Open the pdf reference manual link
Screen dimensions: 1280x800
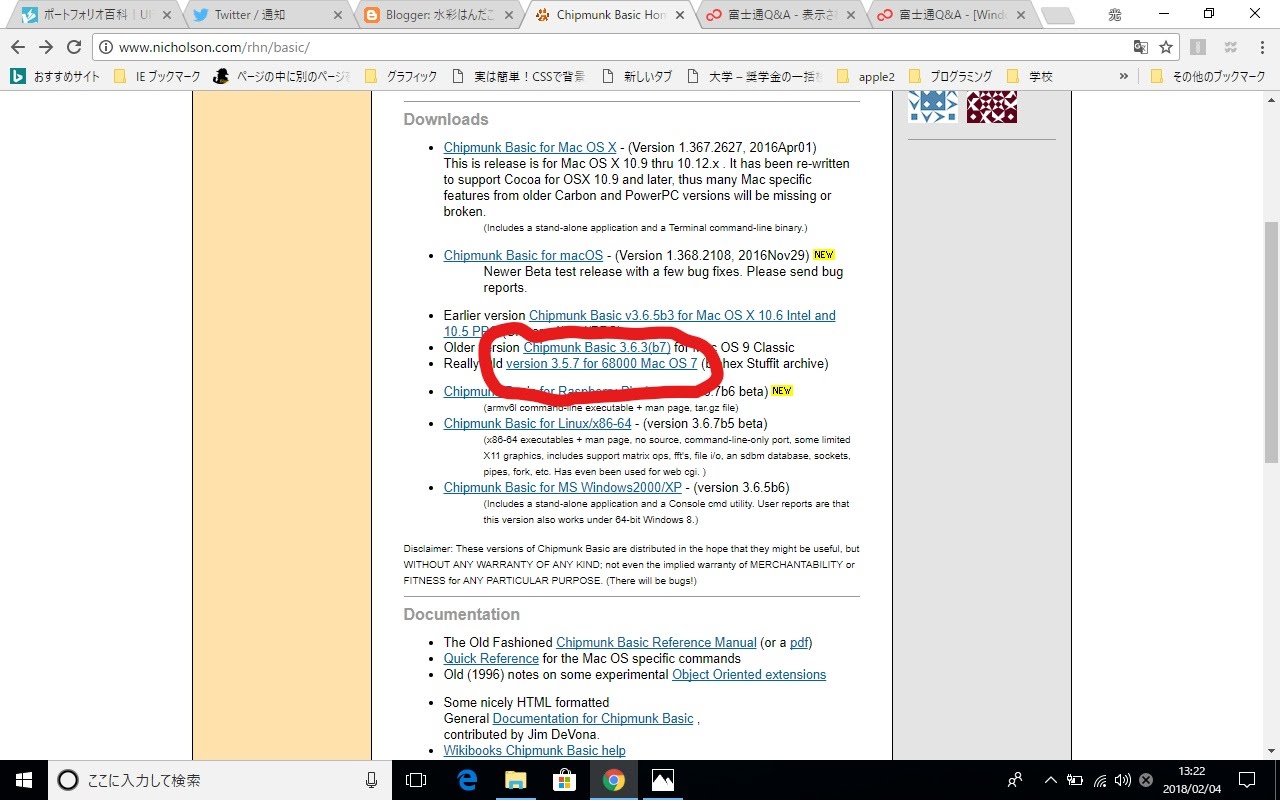799,643
